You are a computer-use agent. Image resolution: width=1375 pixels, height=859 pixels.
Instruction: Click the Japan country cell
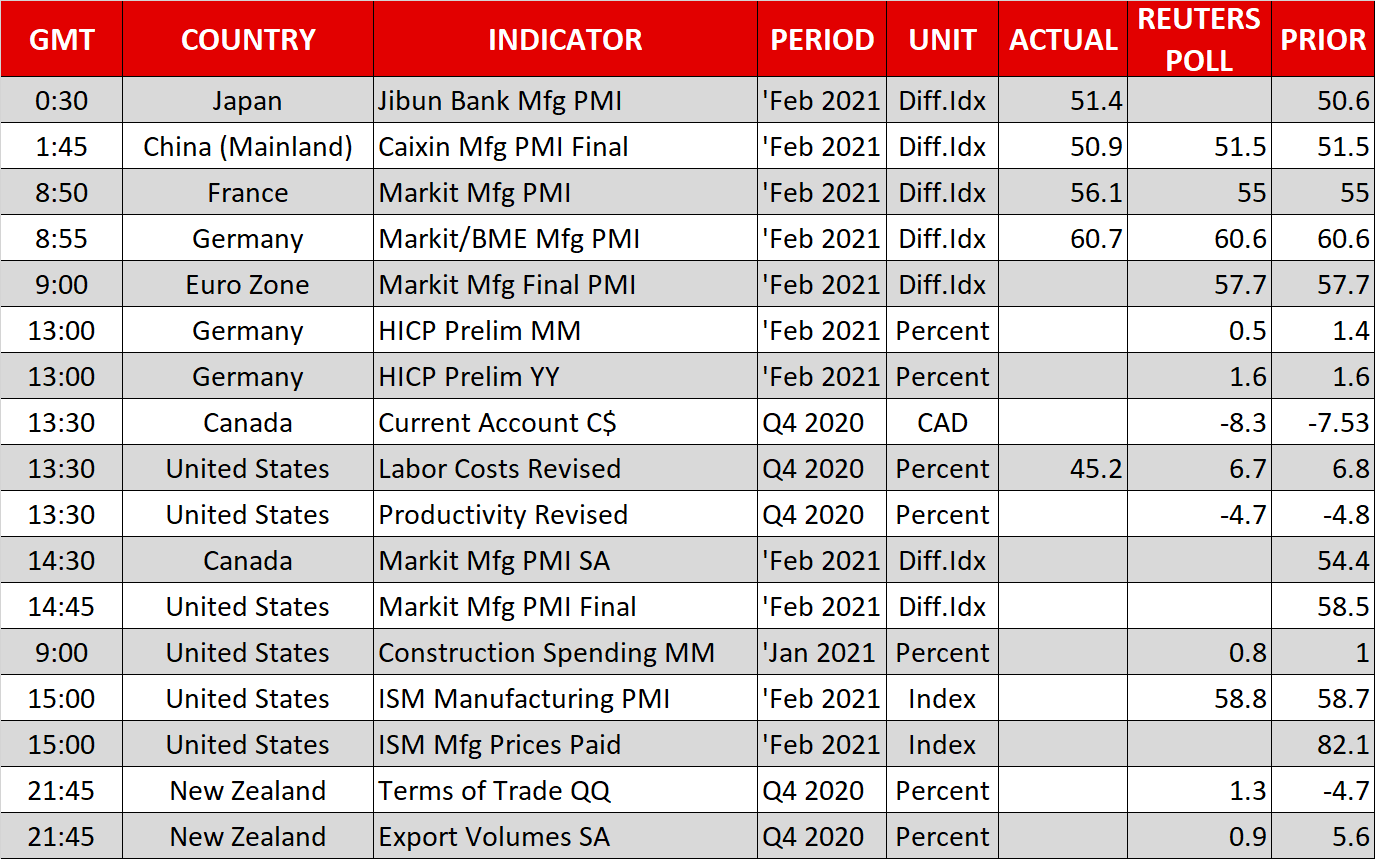click(248, 101)
